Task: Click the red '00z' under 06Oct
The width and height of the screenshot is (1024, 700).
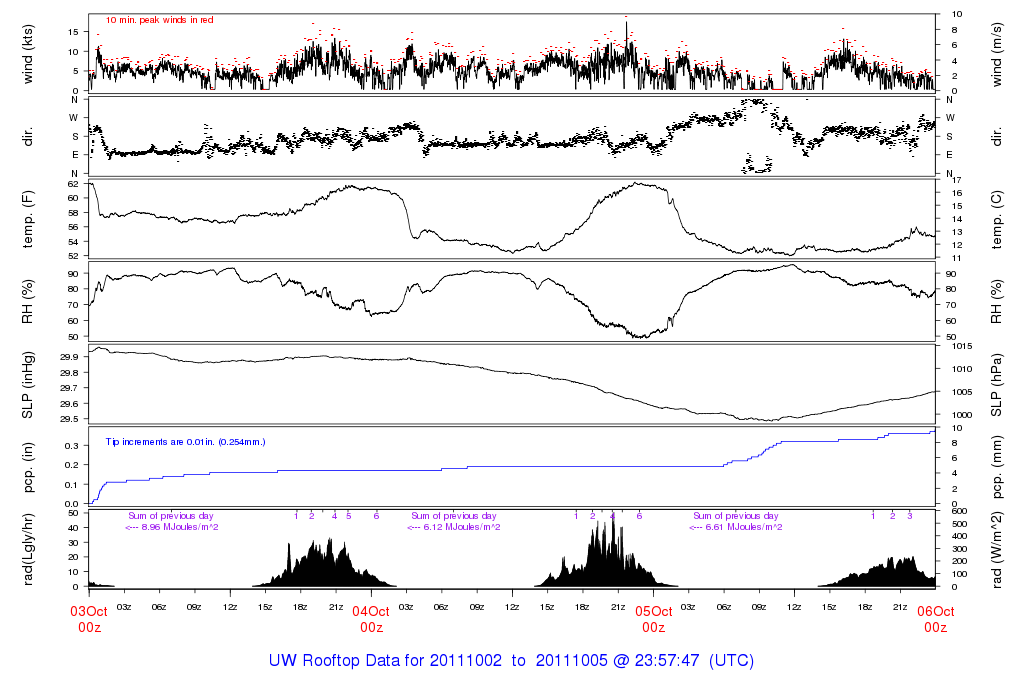Action: click(x=936, y=628)
